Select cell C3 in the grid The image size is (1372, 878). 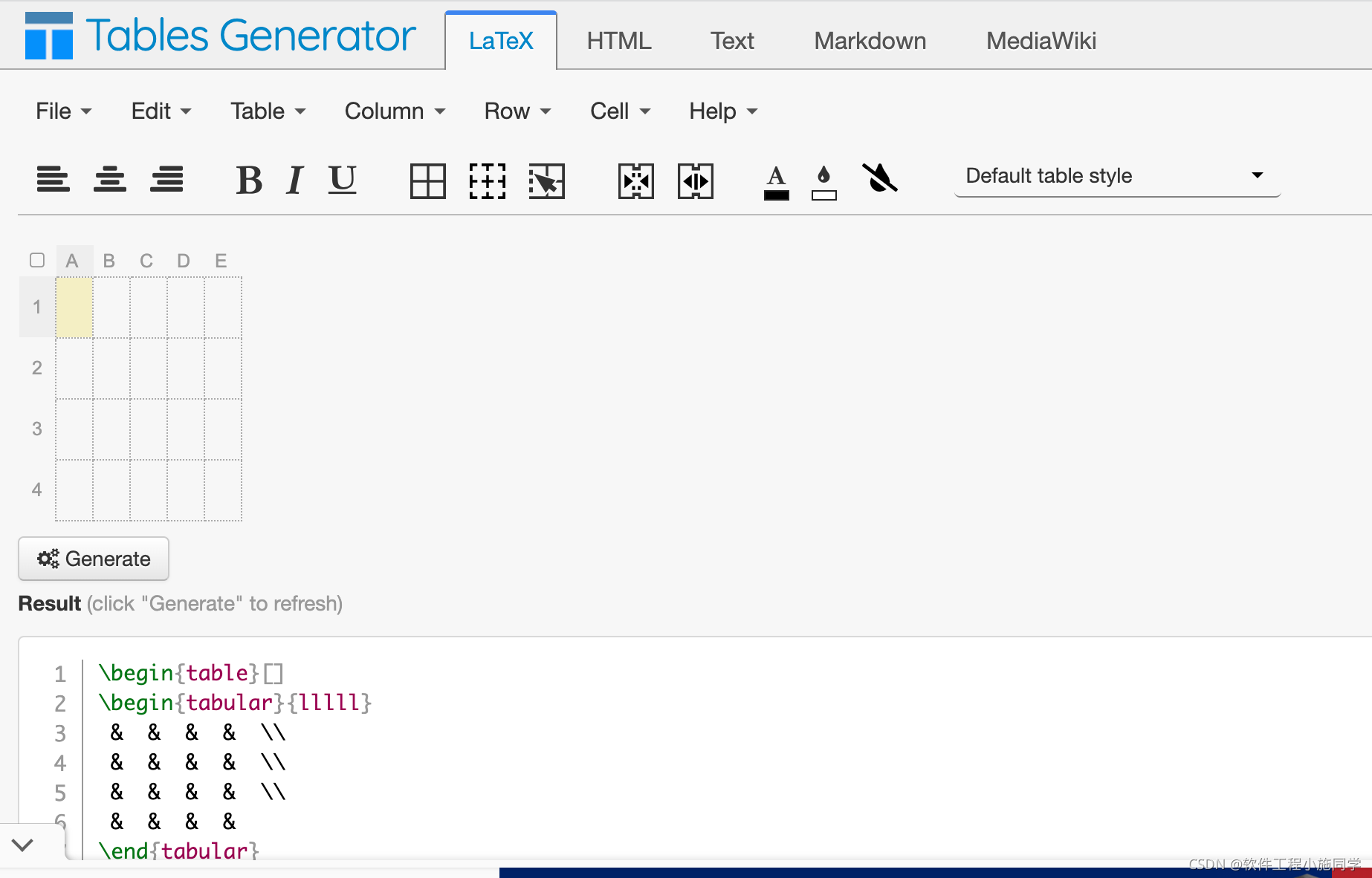[149, 429]
